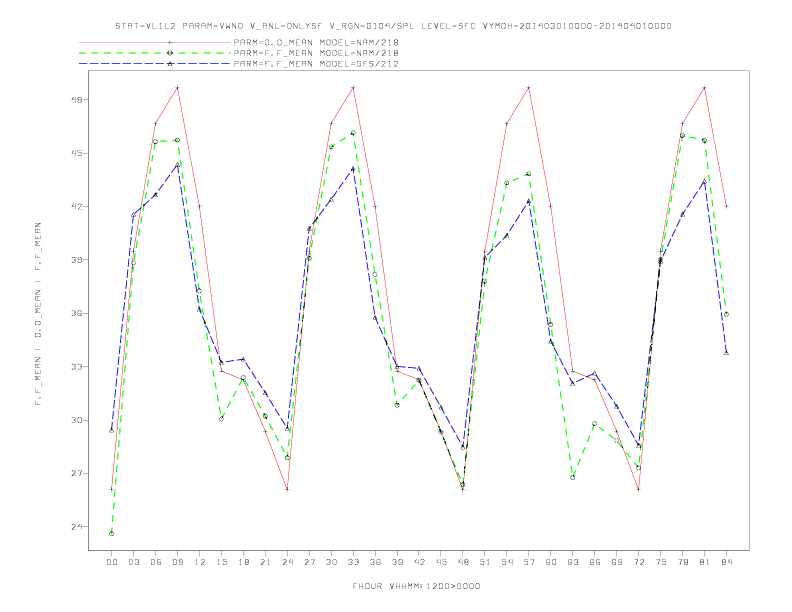Image resolution: width=792 pixels, height=612 pixels.
Task: Click the x-axis tick label 75
Action: [x=661, y=562]
